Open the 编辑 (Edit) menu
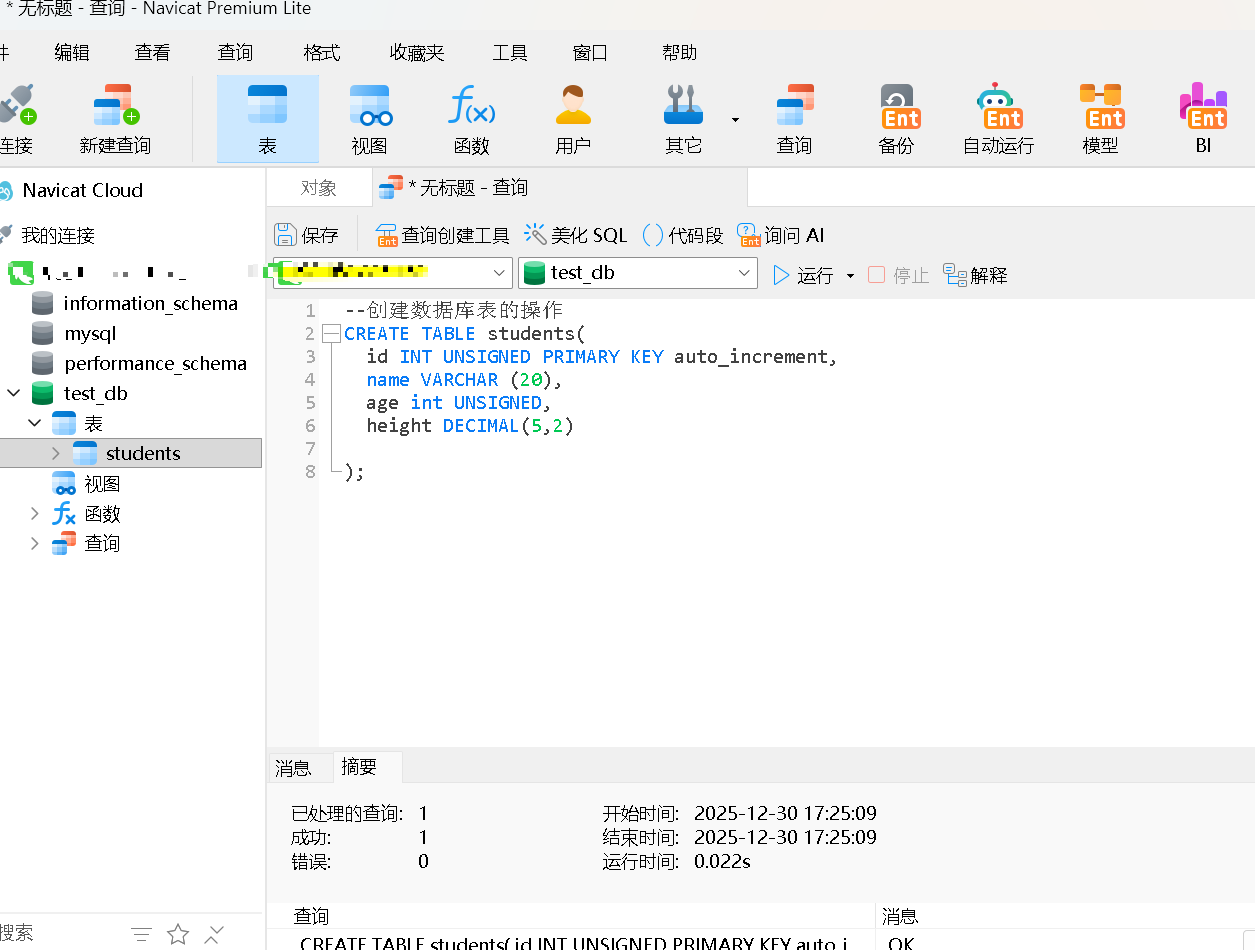1255x950 pixels. coord(72,53)
